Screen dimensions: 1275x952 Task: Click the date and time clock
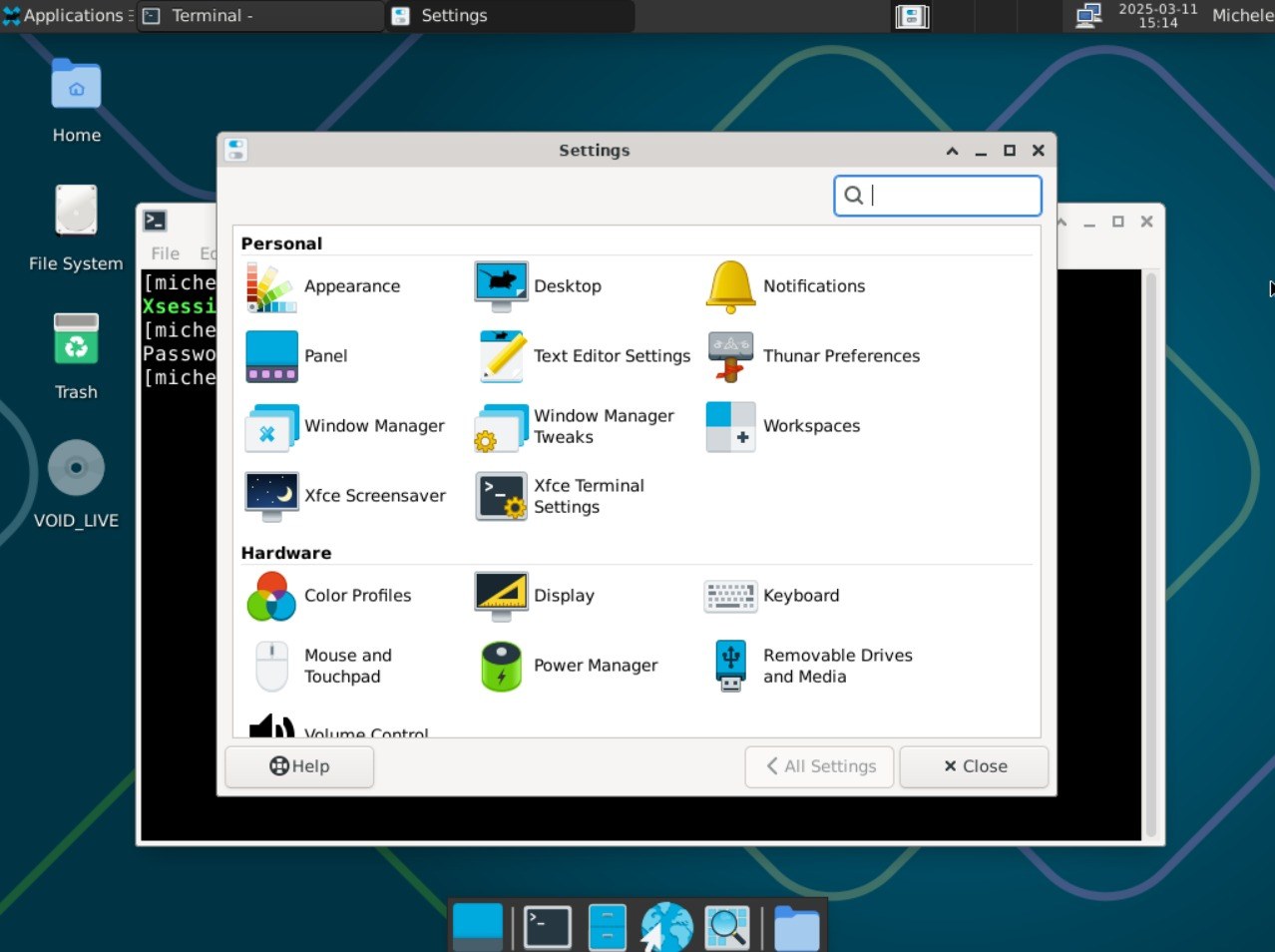[x=1157, y=16]
